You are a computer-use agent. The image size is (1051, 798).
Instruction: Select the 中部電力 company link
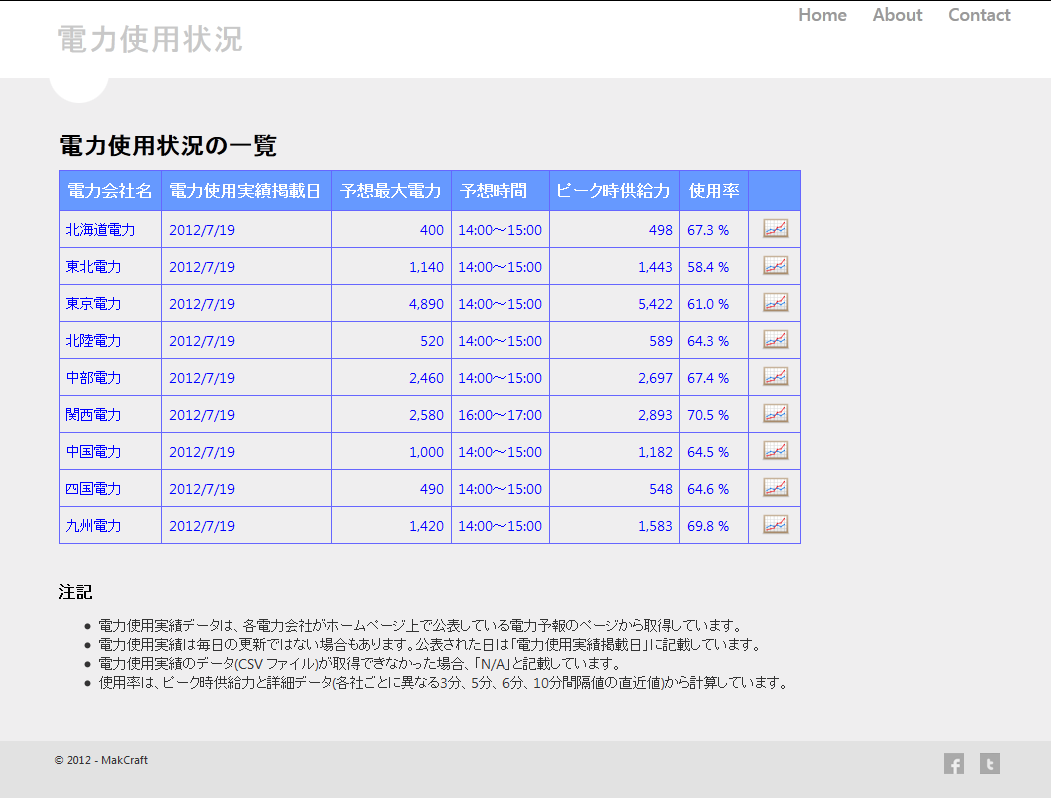click(93, 378)
